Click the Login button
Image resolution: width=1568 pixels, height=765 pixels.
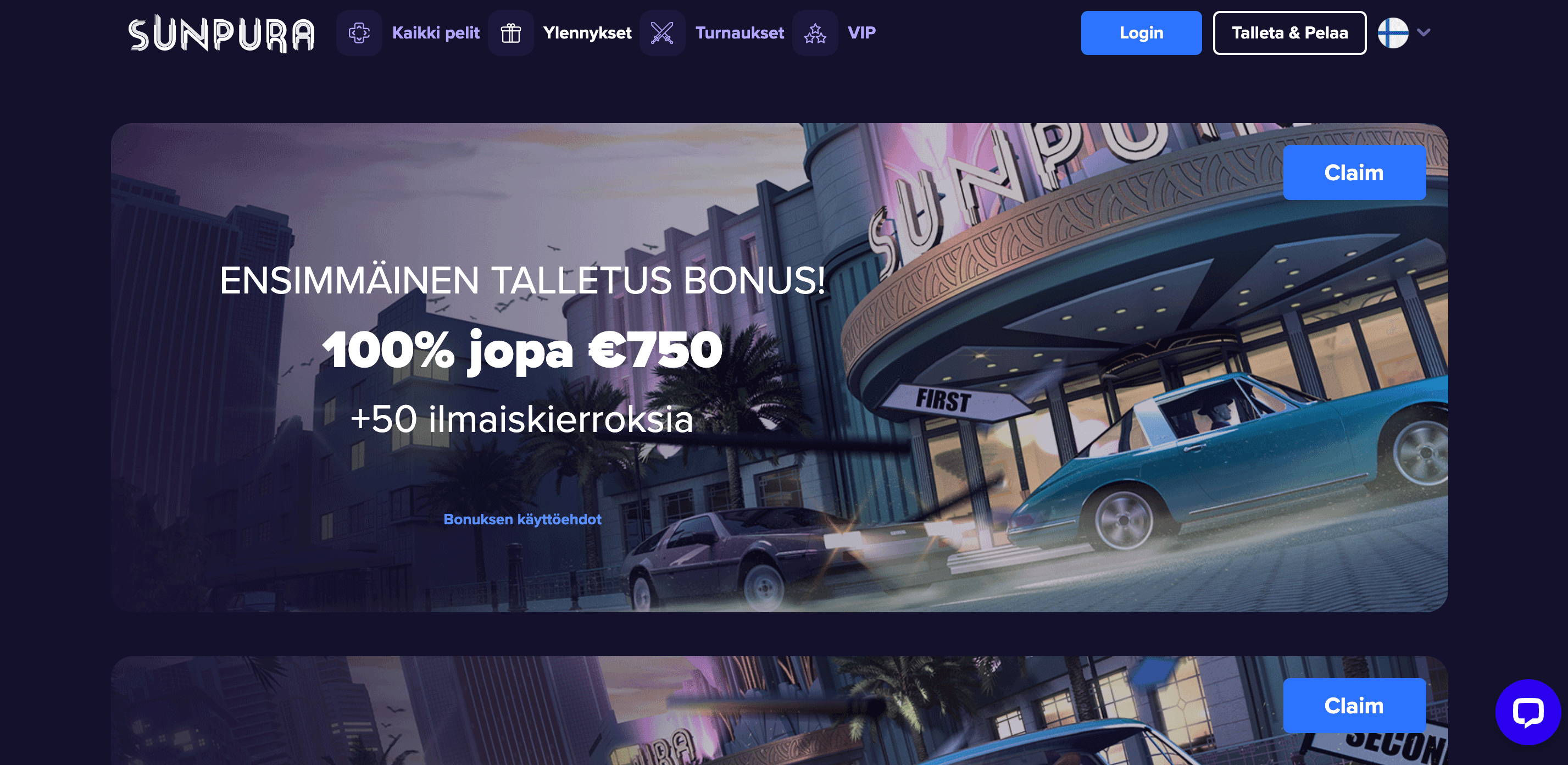click(1141, 33)
